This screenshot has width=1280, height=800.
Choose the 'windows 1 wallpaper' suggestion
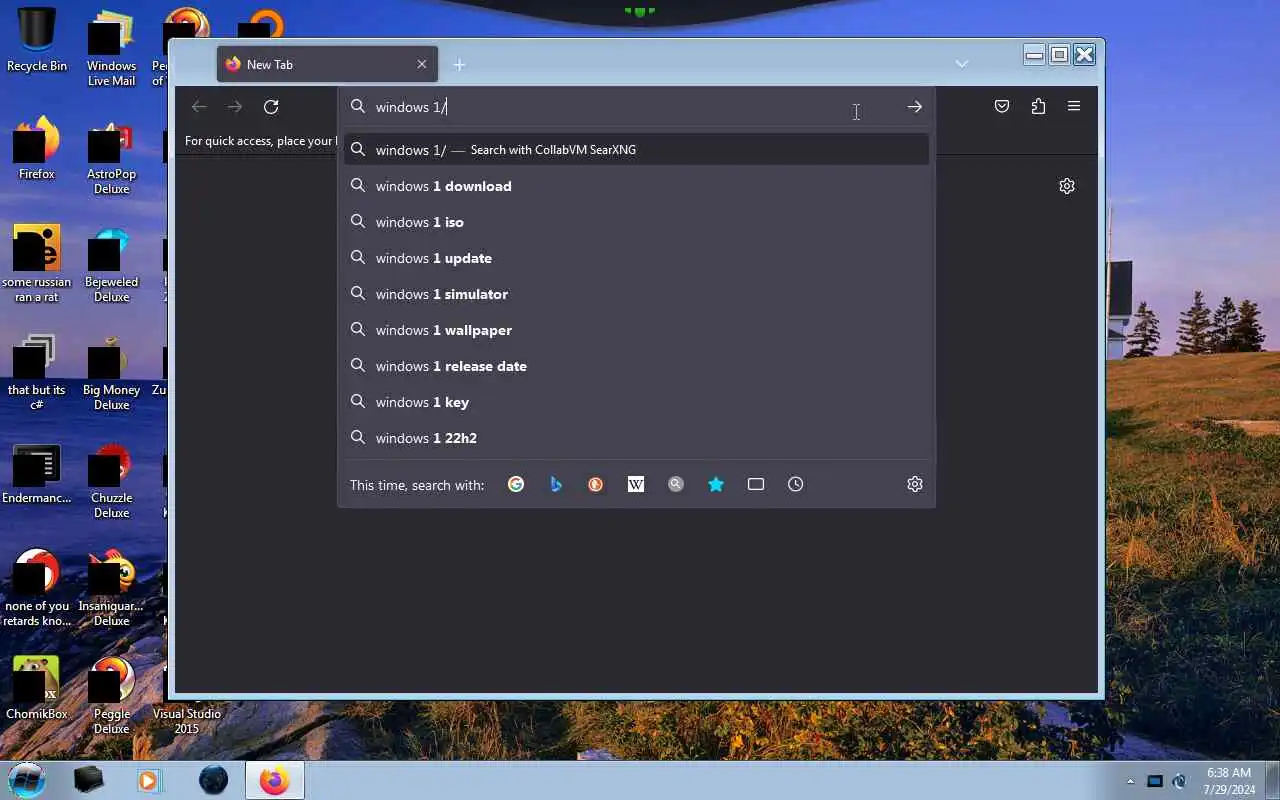click(636, 330)
